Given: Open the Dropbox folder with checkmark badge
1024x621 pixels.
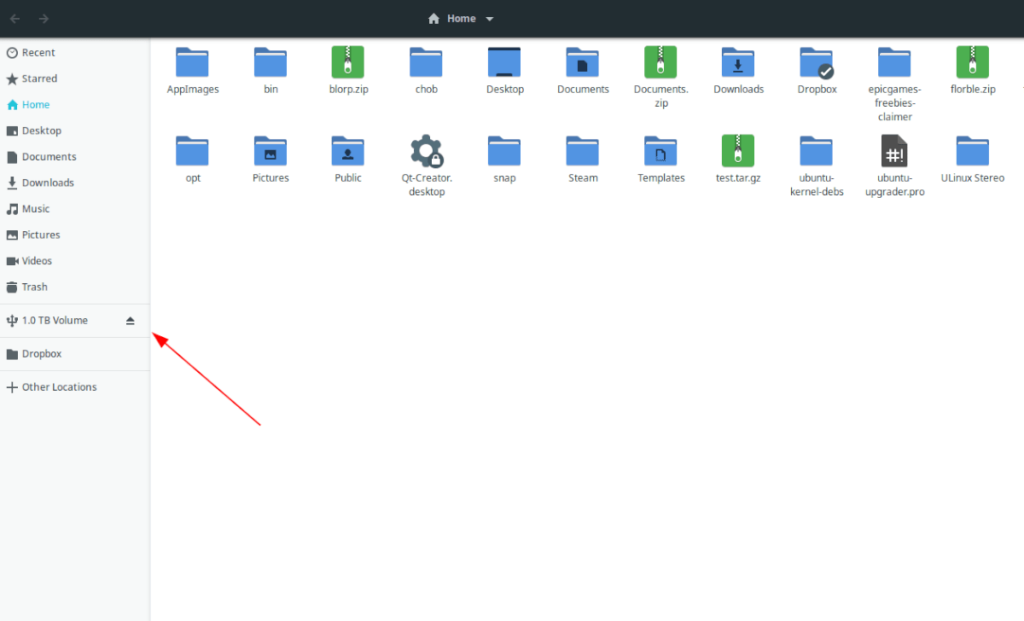Looking at the screenshot, I should point(816,63).
